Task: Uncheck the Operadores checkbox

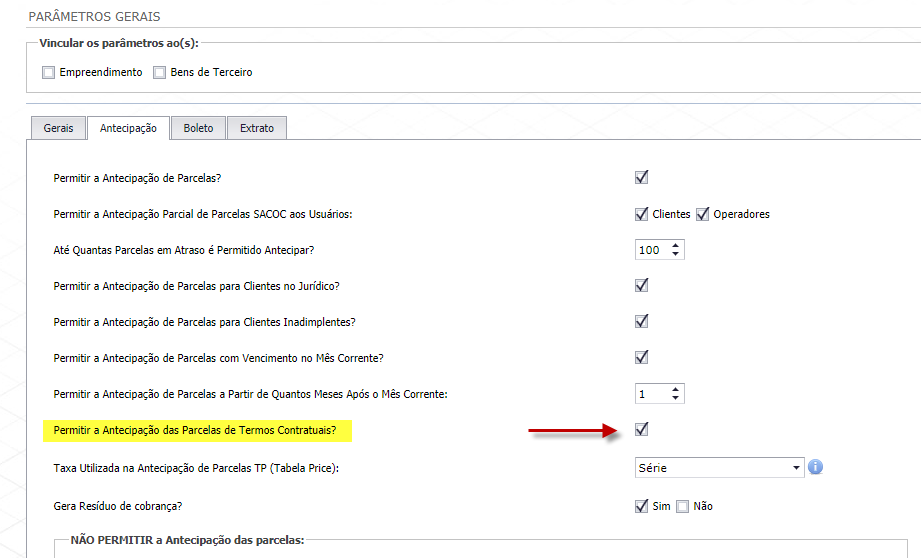Action: click(x=702, y=214)
